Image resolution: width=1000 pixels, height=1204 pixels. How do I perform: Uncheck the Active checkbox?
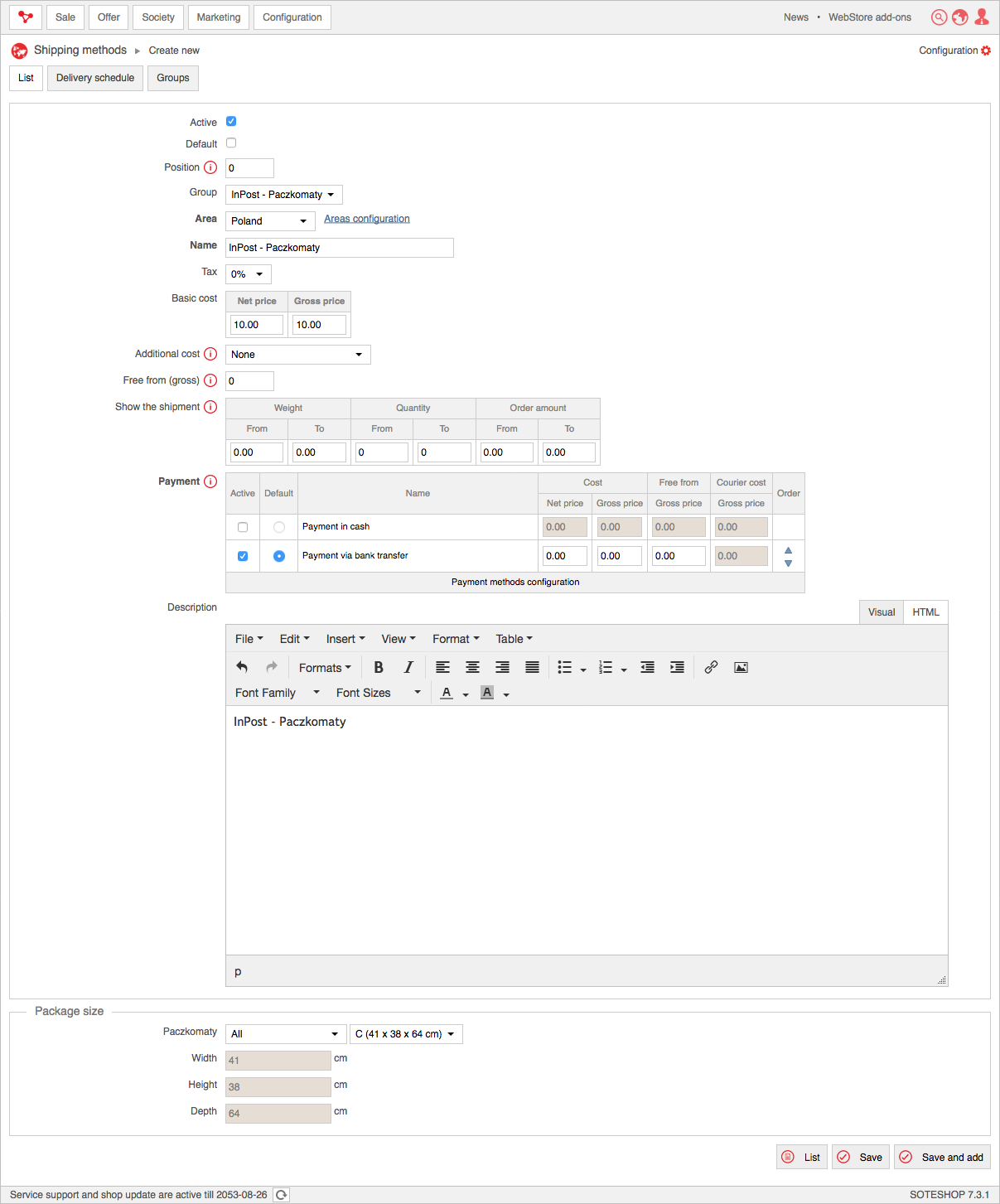231,122
